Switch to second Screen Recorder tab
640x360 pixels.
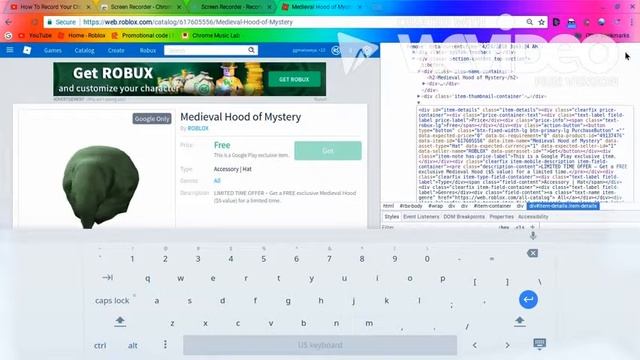tap(231, 7)
